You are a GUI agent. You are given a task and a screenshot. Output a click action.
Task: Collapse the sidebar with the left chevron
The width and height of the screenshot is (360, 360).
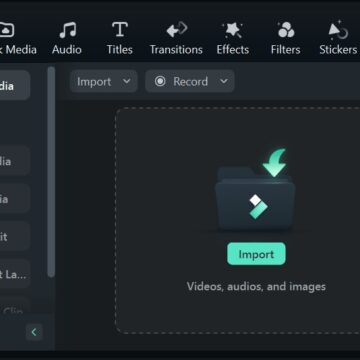click(x=34, y=332)
